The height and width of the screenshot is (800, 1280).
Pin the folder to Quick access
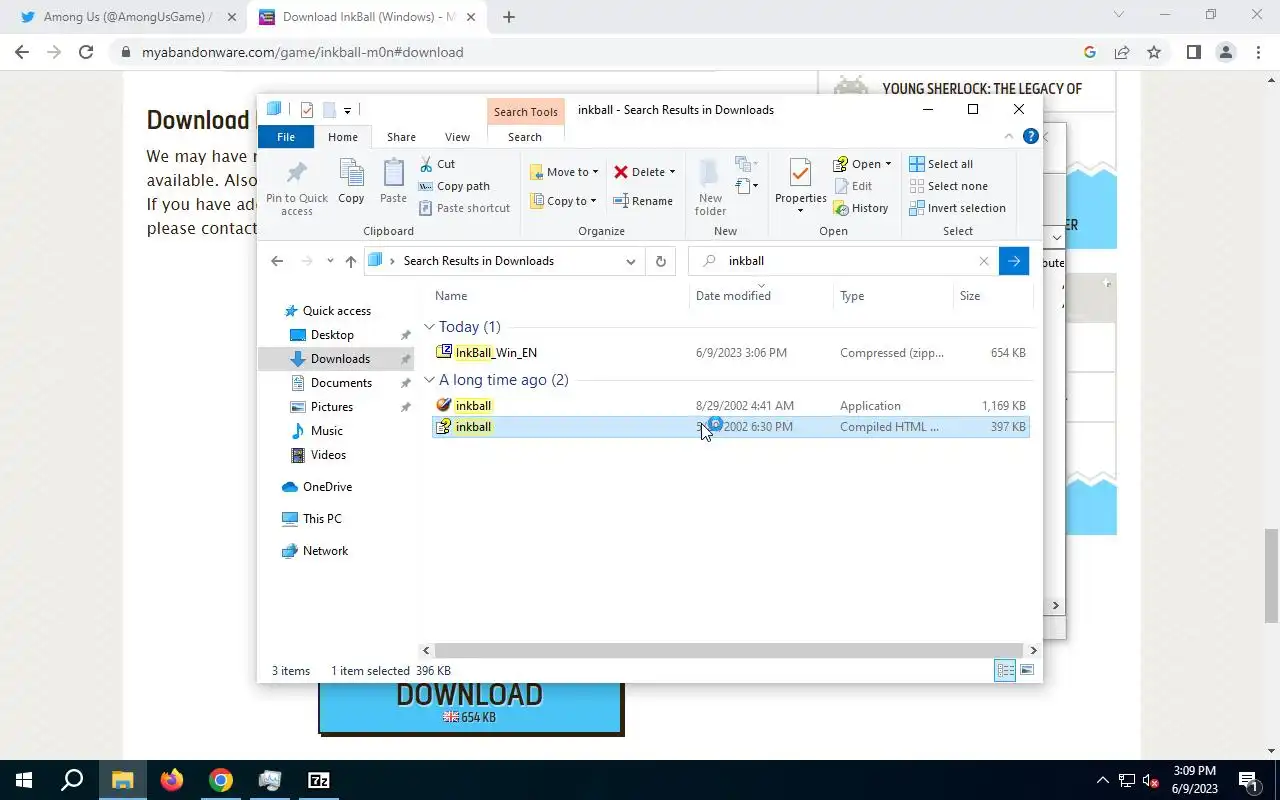[297, 188]
